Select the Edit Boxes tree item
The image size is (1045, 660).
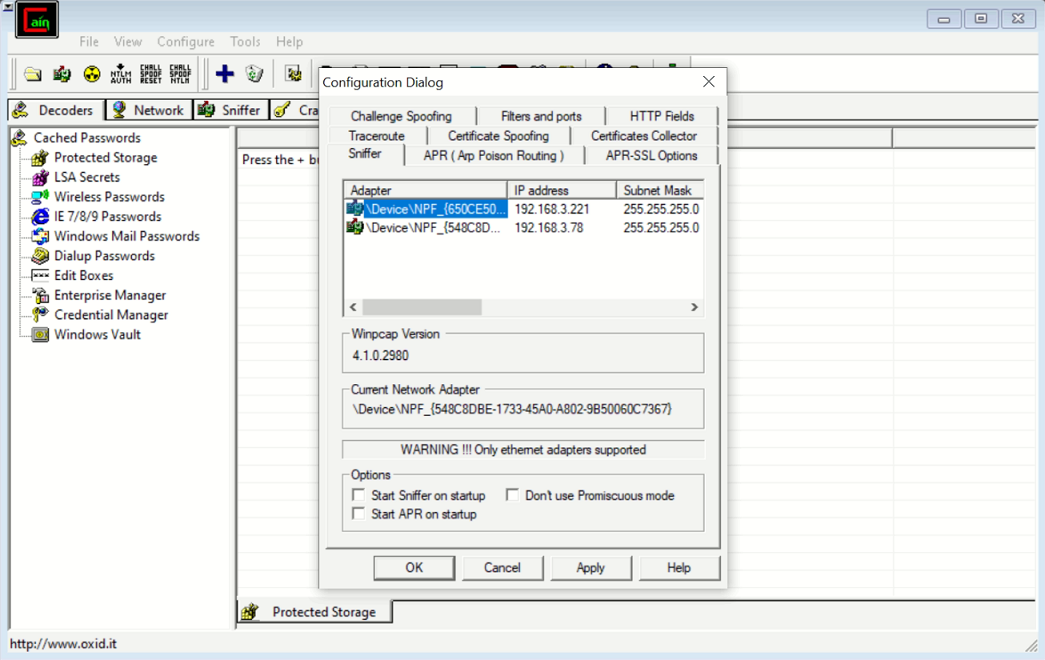[x=83, y=275]
